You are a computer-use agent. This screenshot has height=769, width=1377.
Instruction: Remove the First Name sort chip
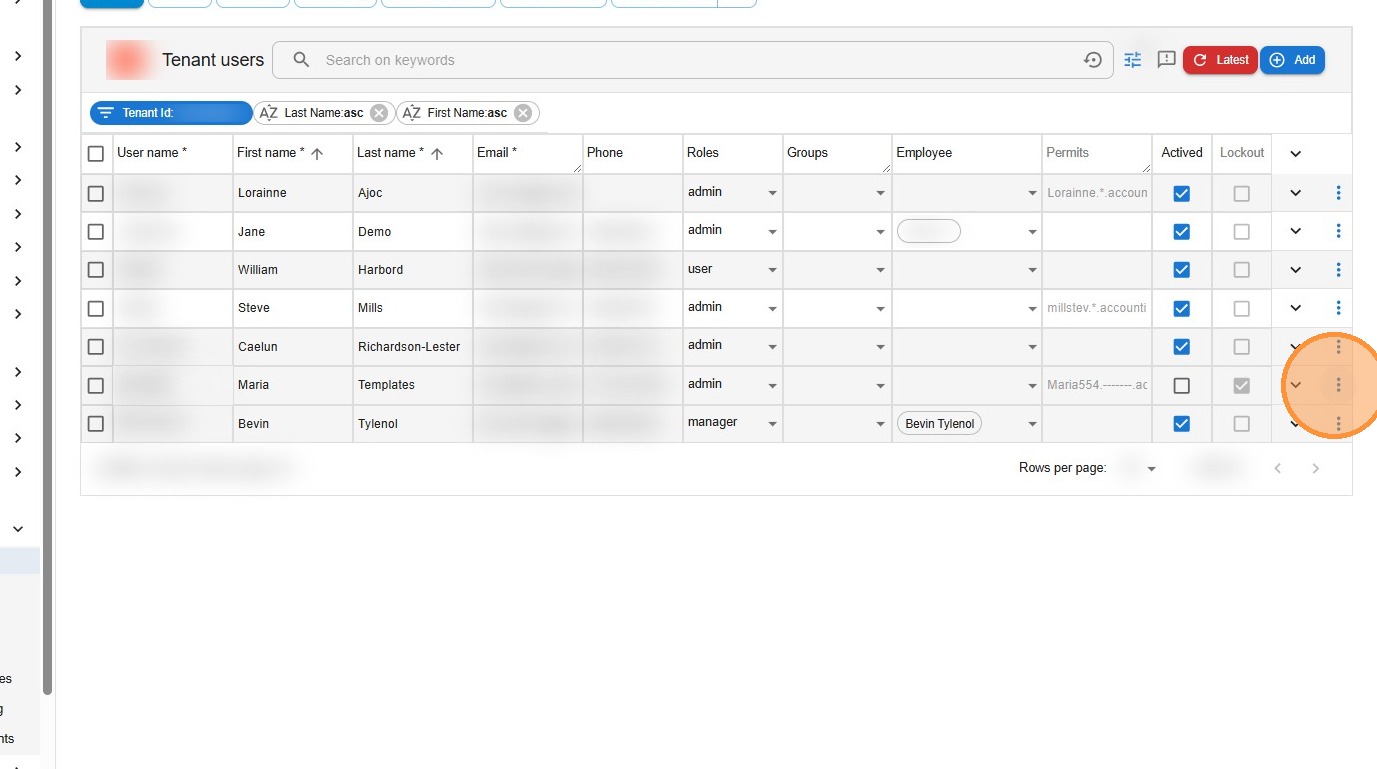(523, 113)
